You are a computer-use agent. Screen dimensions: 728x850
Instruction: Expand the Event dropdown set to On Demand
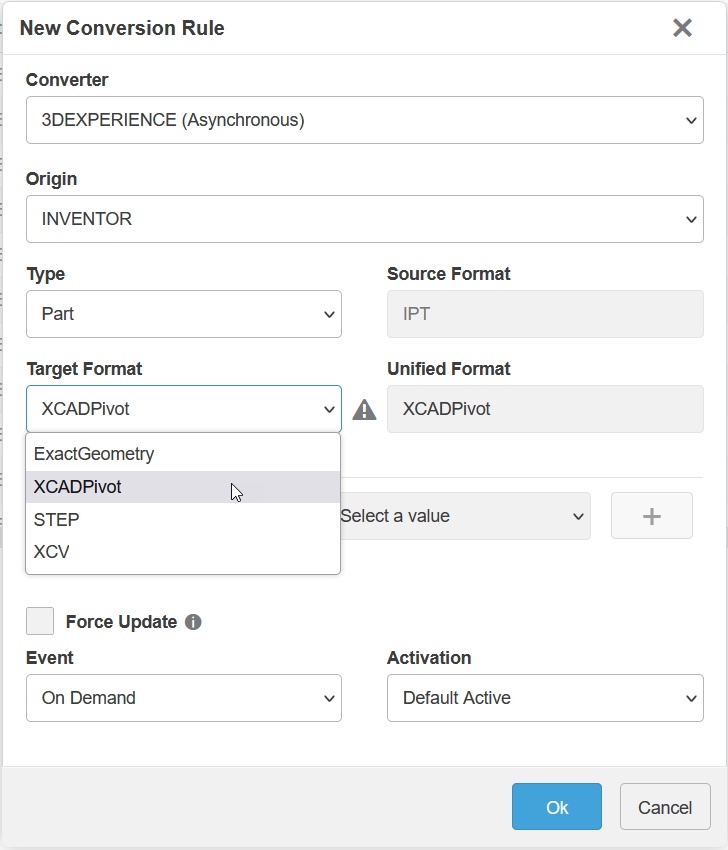tap(184, 698)
